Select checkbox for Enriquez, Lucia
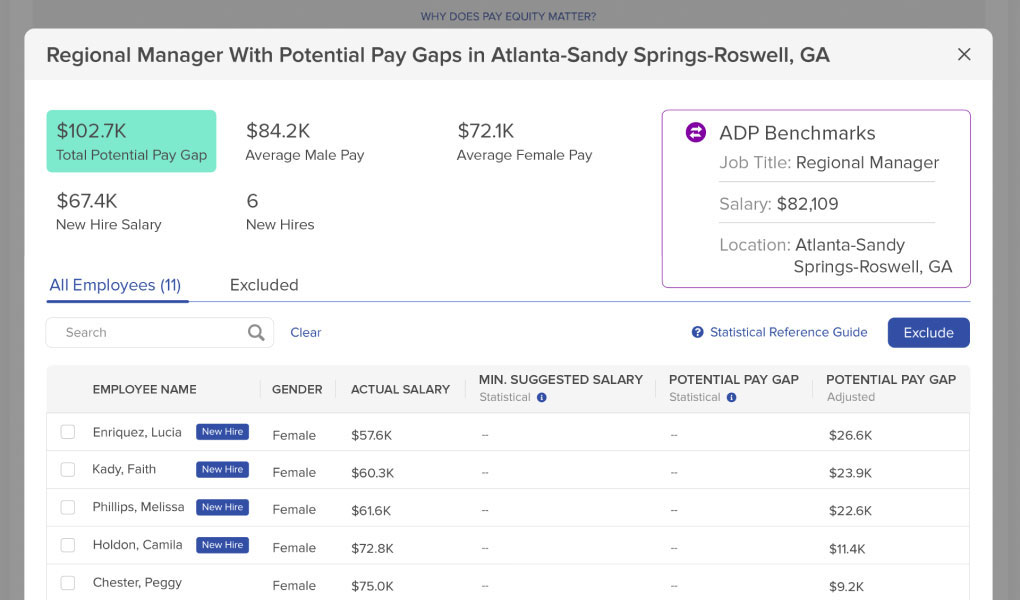 coord(68,433)
